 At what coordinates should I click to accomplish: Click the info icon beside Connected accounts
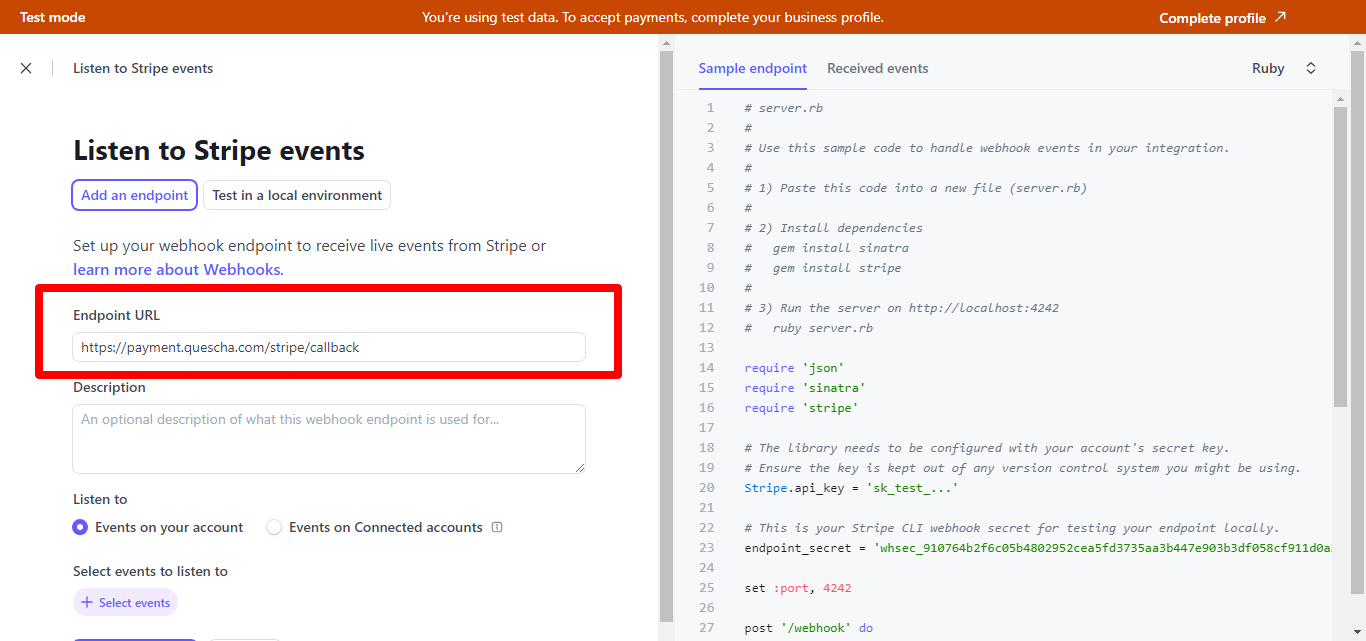(497, 527)
